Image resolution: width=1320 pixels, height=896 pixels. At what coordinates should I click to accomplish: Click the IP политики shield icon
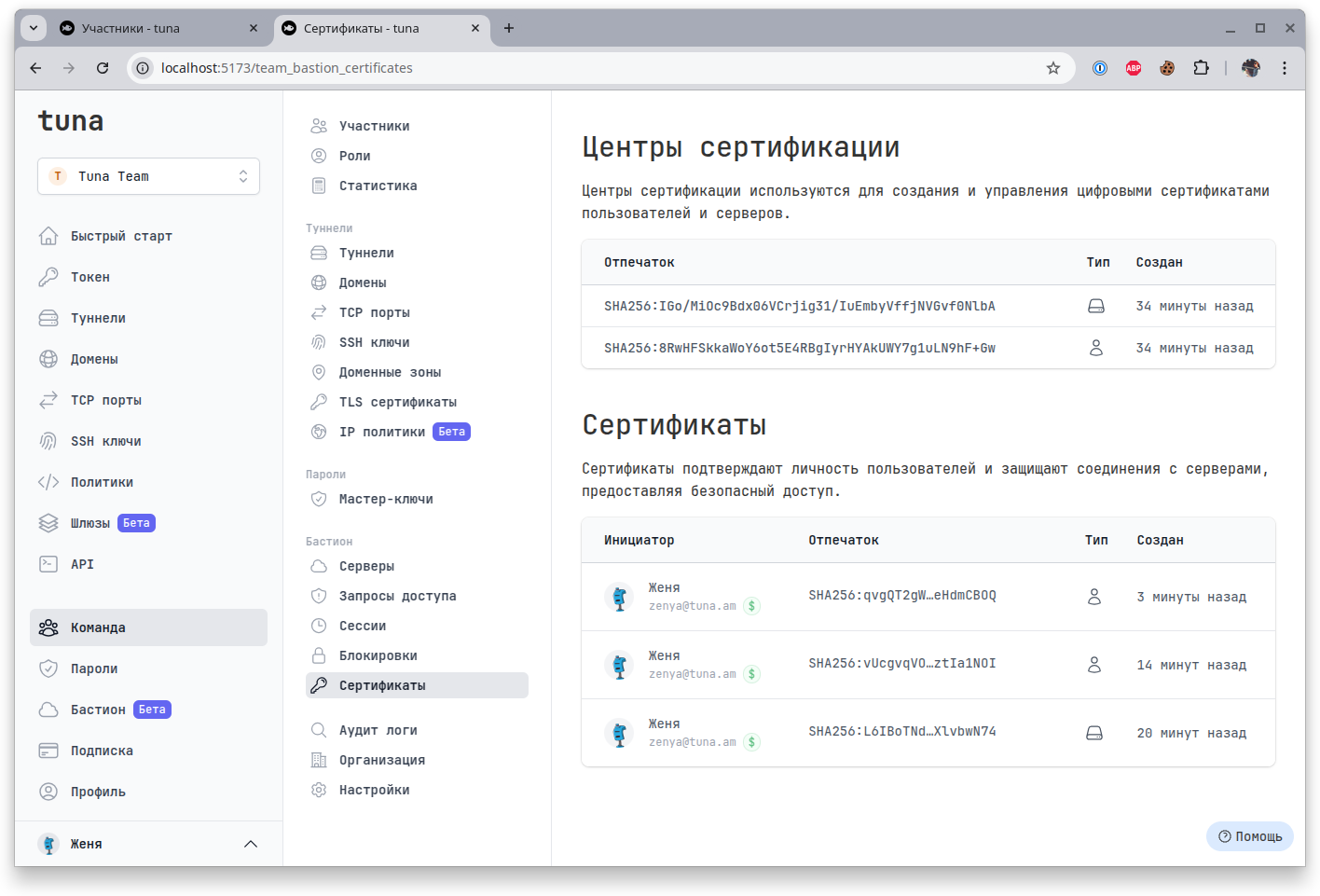click(x=318, y=432)
